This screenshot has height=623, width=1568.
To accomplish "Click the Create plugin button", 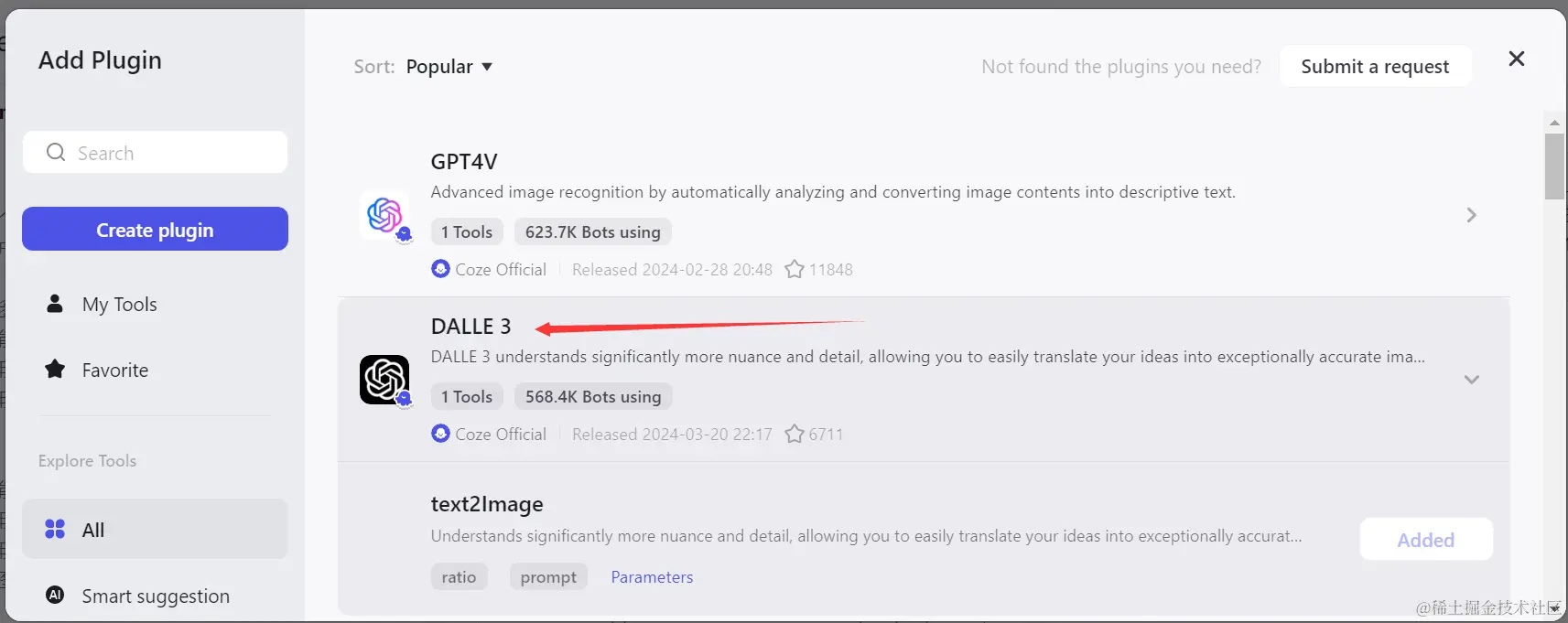I will pyautogui.click(x=155, y=229).
